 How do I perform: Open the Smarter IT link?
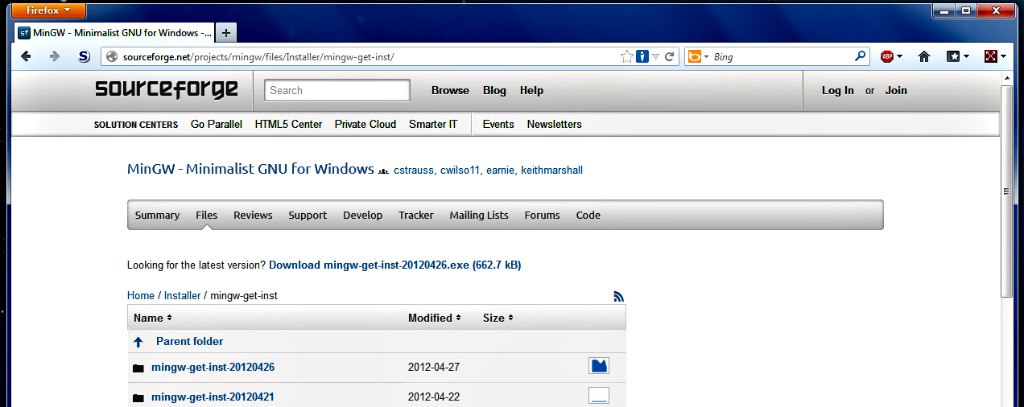click(x=433, y=124)
